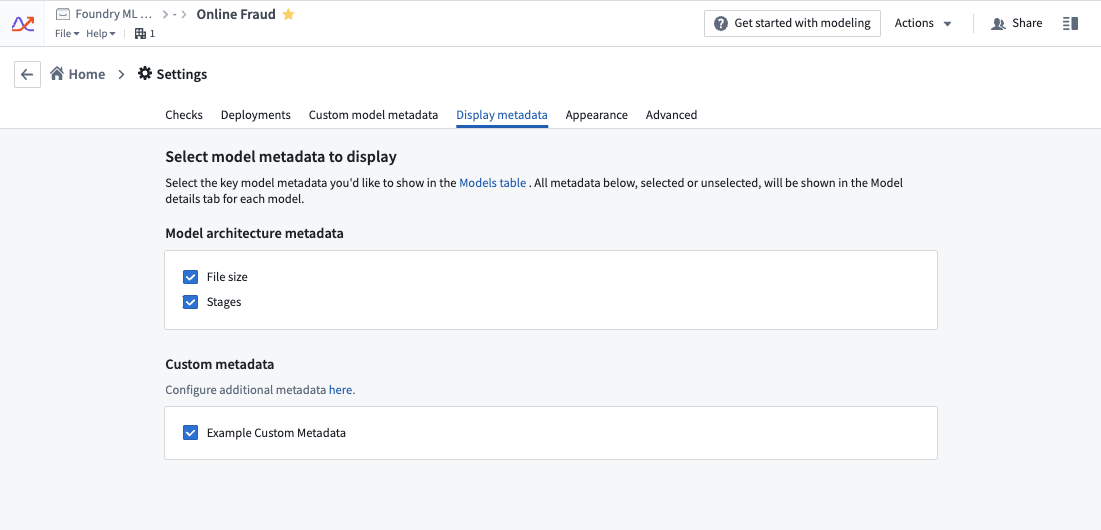Viewport: 1101px width, 530px height.
Task: Open the Appearance tab
Action: (597, 114)
